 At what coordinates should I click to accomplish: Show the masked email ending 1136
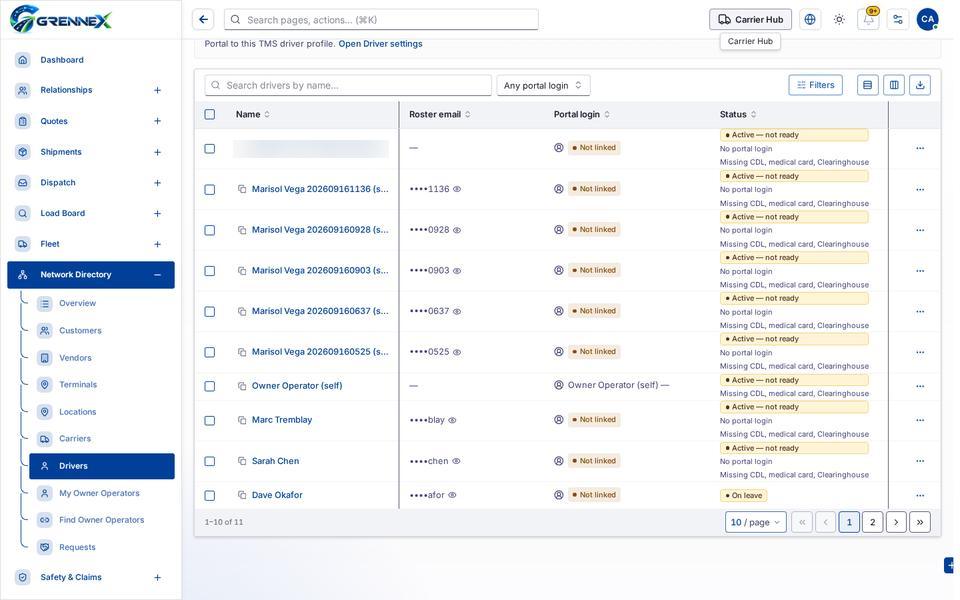[457, 189]
